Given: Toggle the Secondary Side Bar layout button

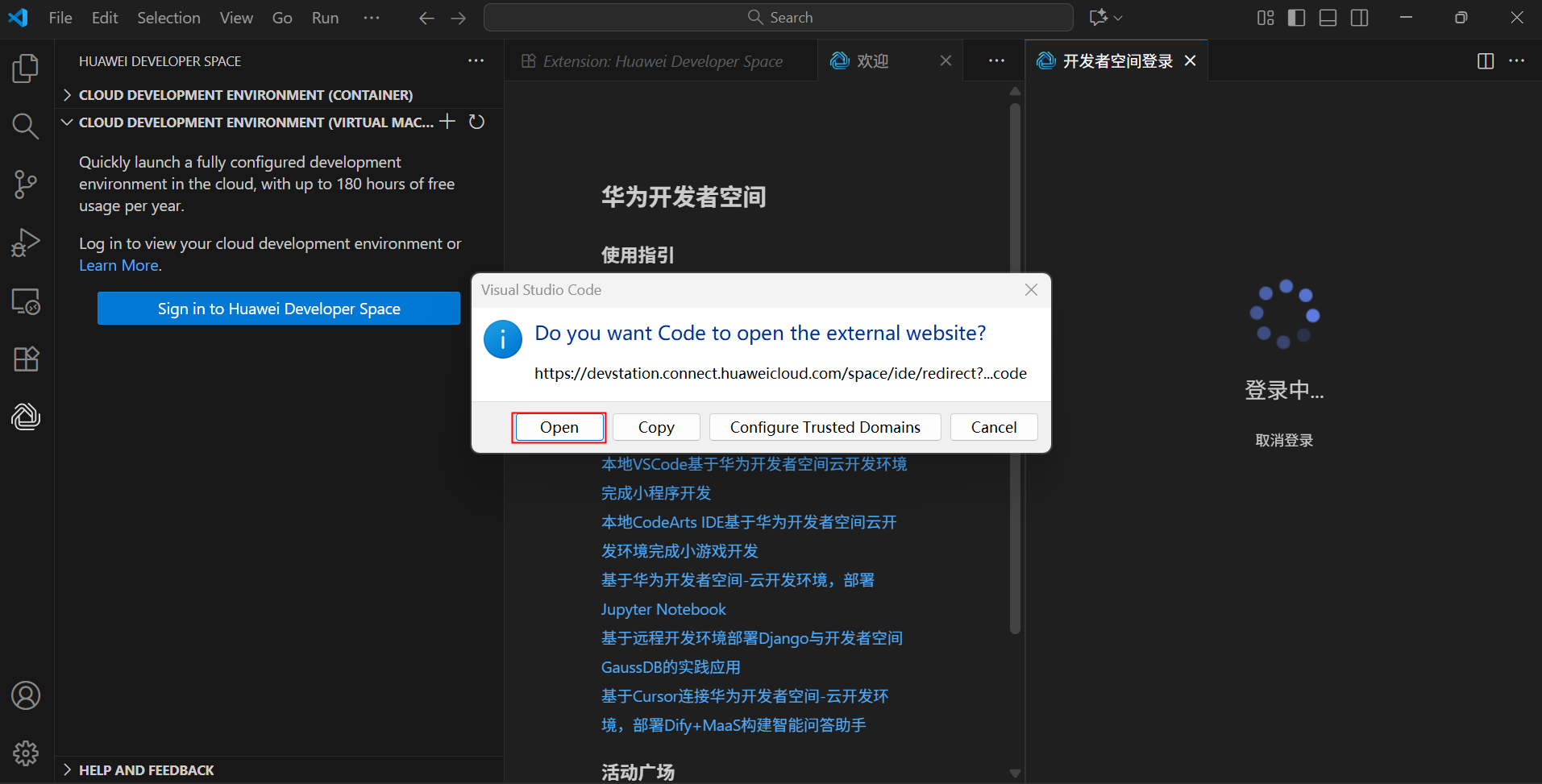Looking at the screenshot, I should [x=1359, y=18].
